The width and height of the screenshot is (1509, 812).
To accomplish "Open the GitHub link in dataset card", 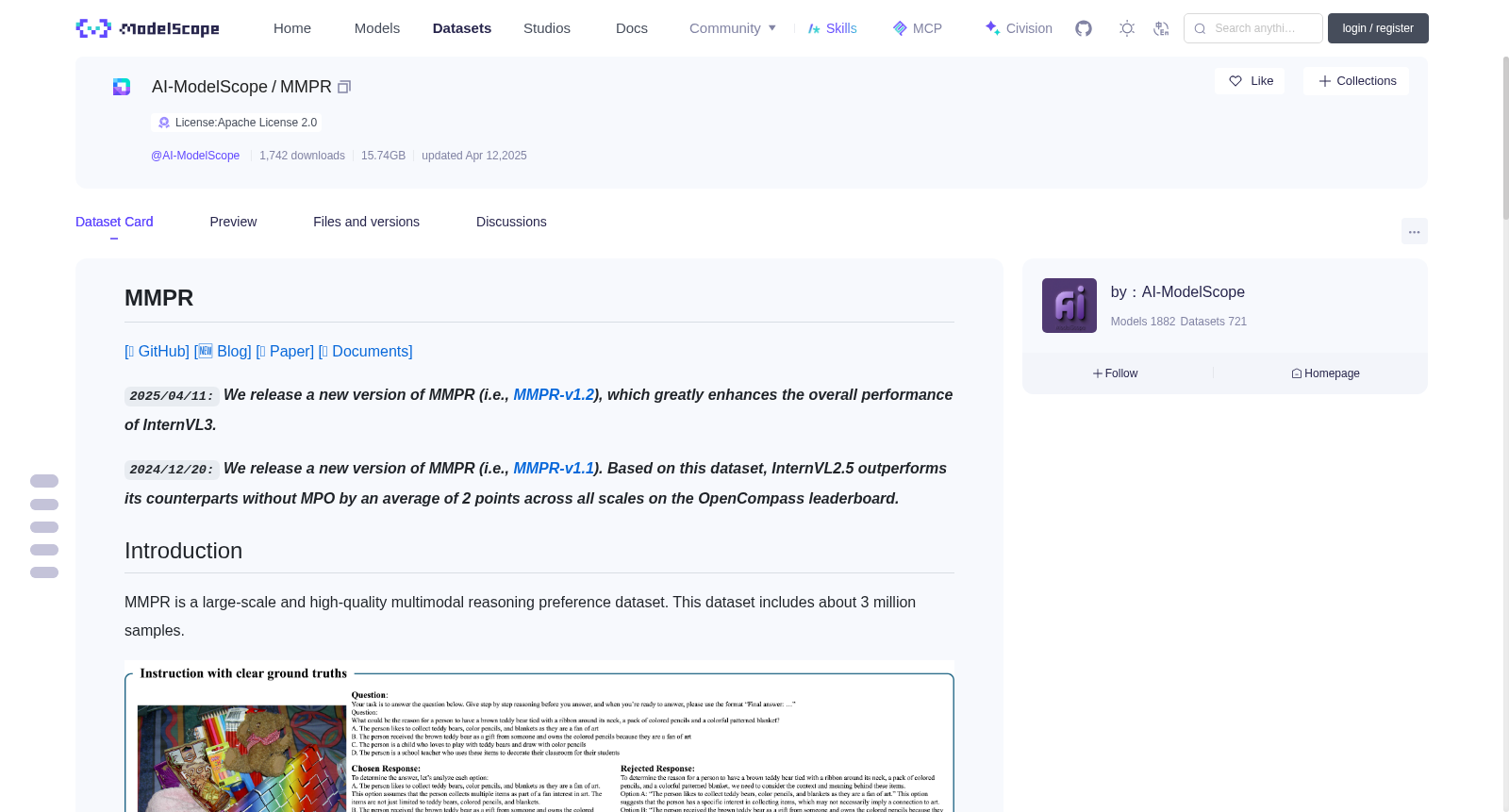I will (157, 351).
